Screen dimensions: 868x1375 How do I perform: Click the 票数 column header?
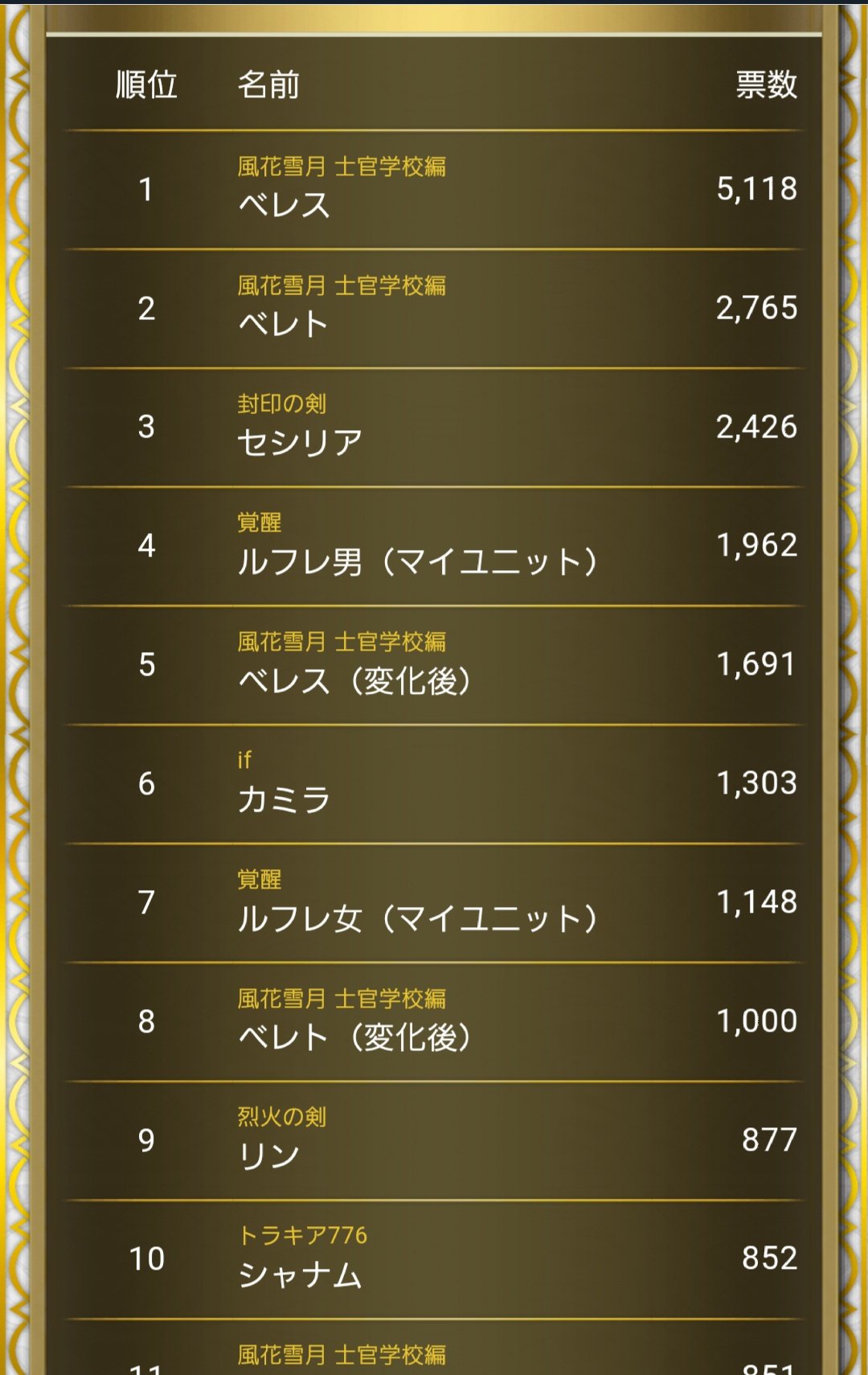coord(766,84)
